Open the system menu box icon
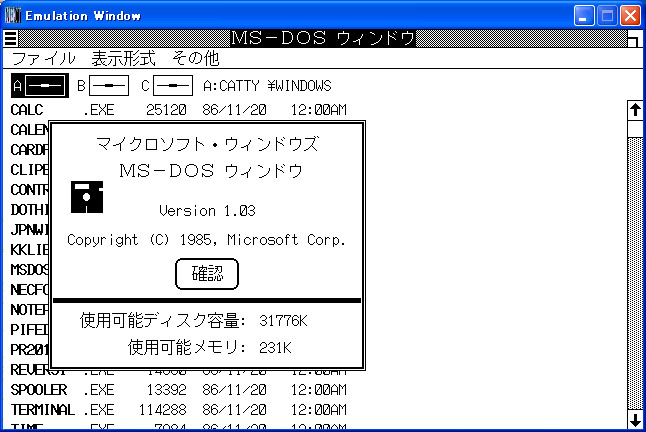The image size is (646, 432). coord(11,38)
